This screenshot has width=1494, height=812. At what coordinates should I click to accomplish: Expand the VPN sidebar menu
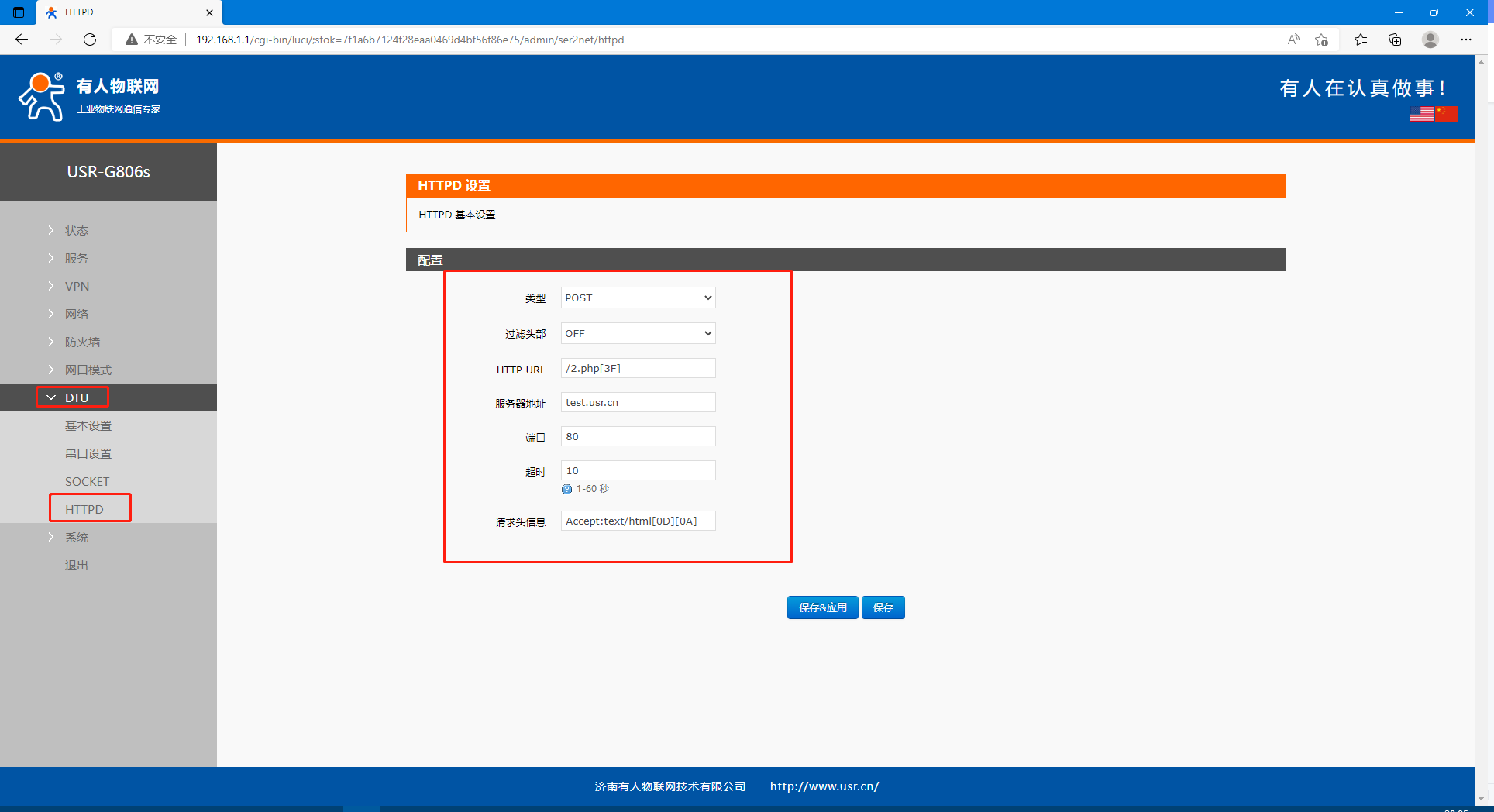76,286
